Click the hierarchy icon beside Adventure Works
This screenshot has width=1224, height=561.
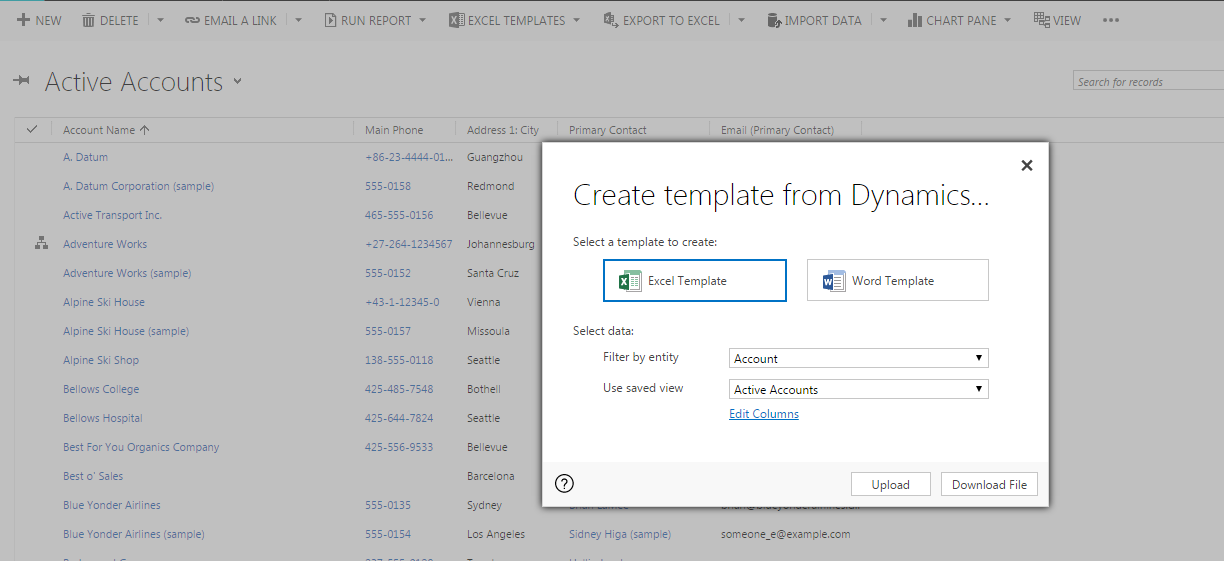click(x=41, y=244)
